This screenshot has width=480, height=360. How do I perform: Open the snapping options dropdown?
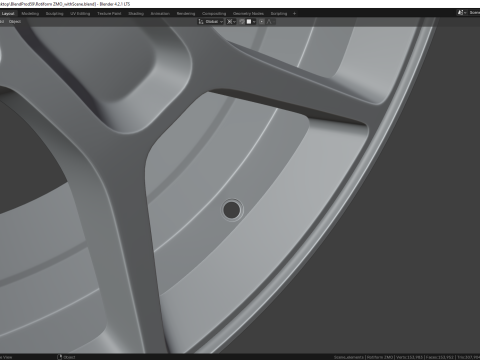pos(251,22)
